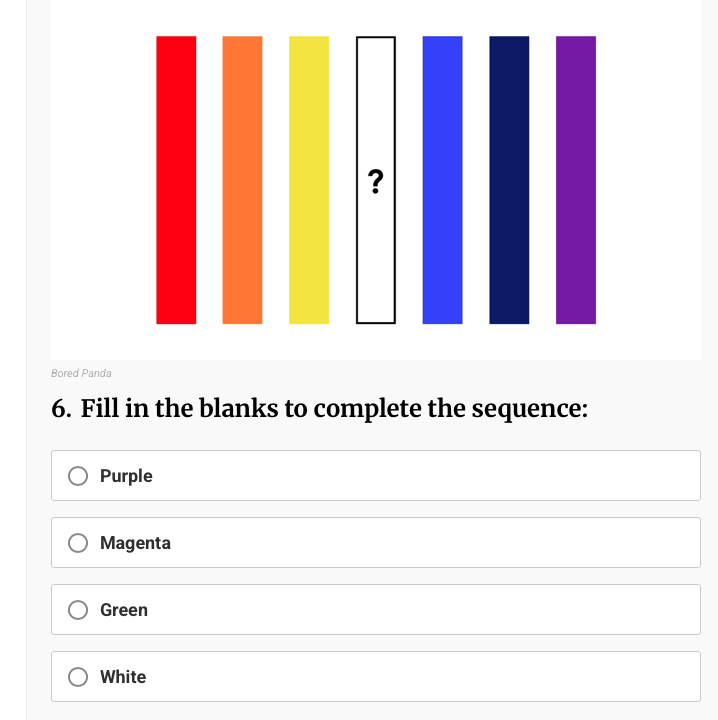Click the red color bar
The width and height of the screenshot is (718, 720).
coord(176,180)
